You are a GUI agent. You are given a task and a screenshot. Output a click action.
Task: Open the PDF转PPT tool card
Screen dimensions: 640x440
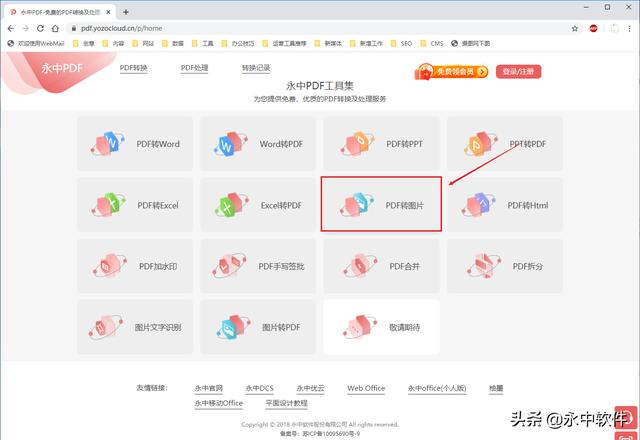click(382, 144)
